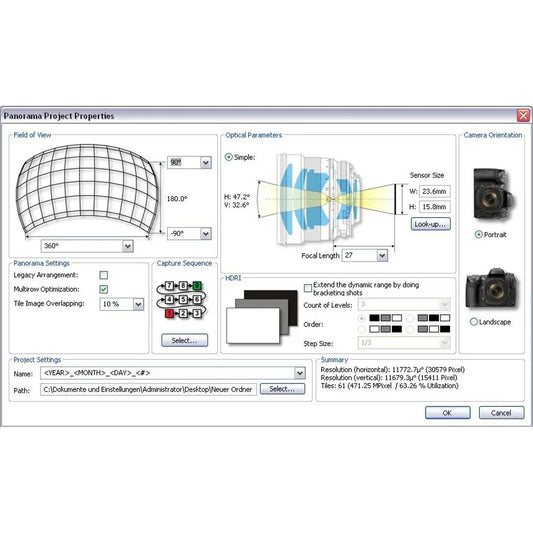Open the Count of Levels dropdown
This screenshot has height=533, width=533.
point(445,304)
